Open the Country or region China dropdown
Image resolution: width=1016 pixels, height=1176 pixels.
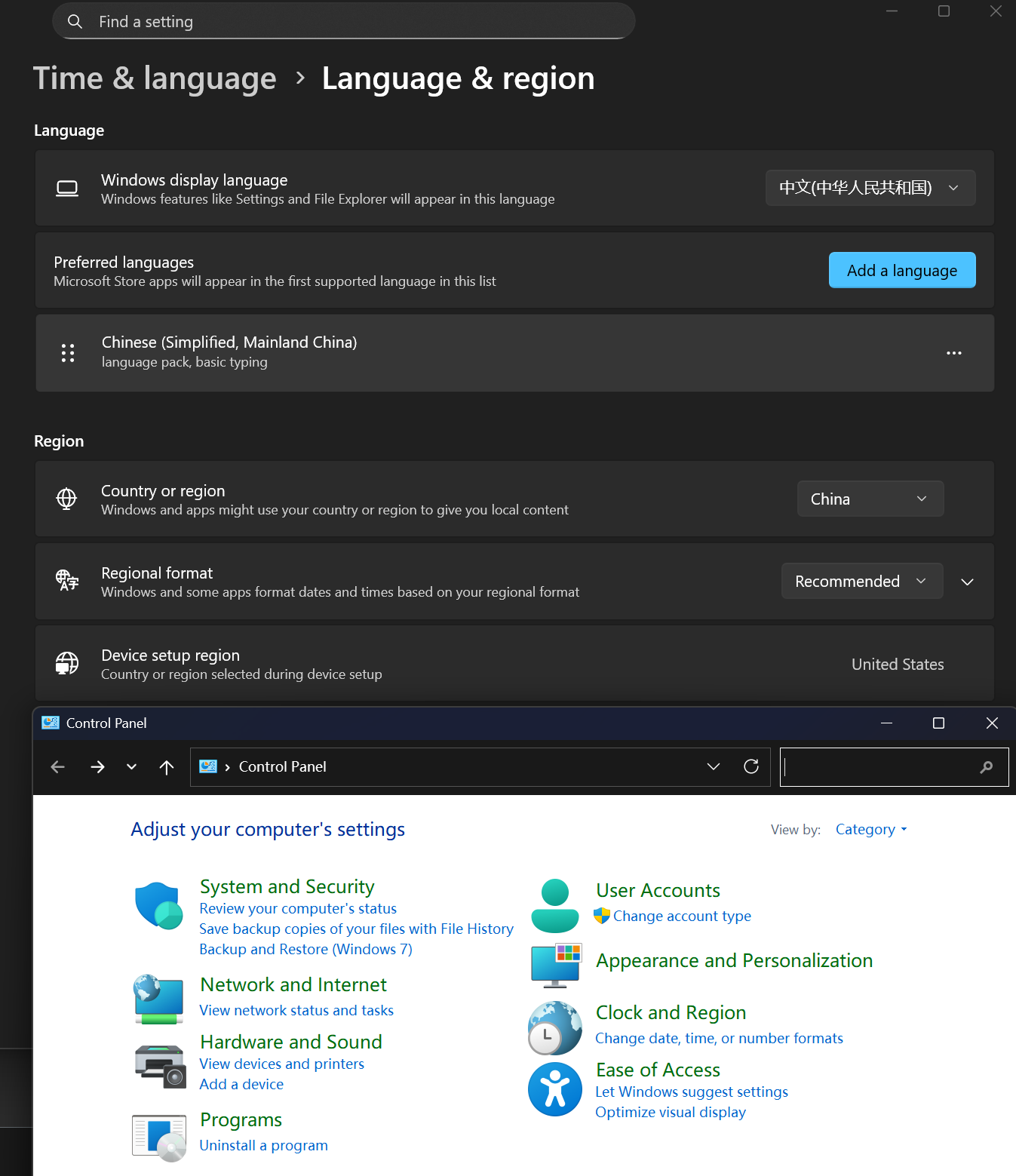point(870,499)
